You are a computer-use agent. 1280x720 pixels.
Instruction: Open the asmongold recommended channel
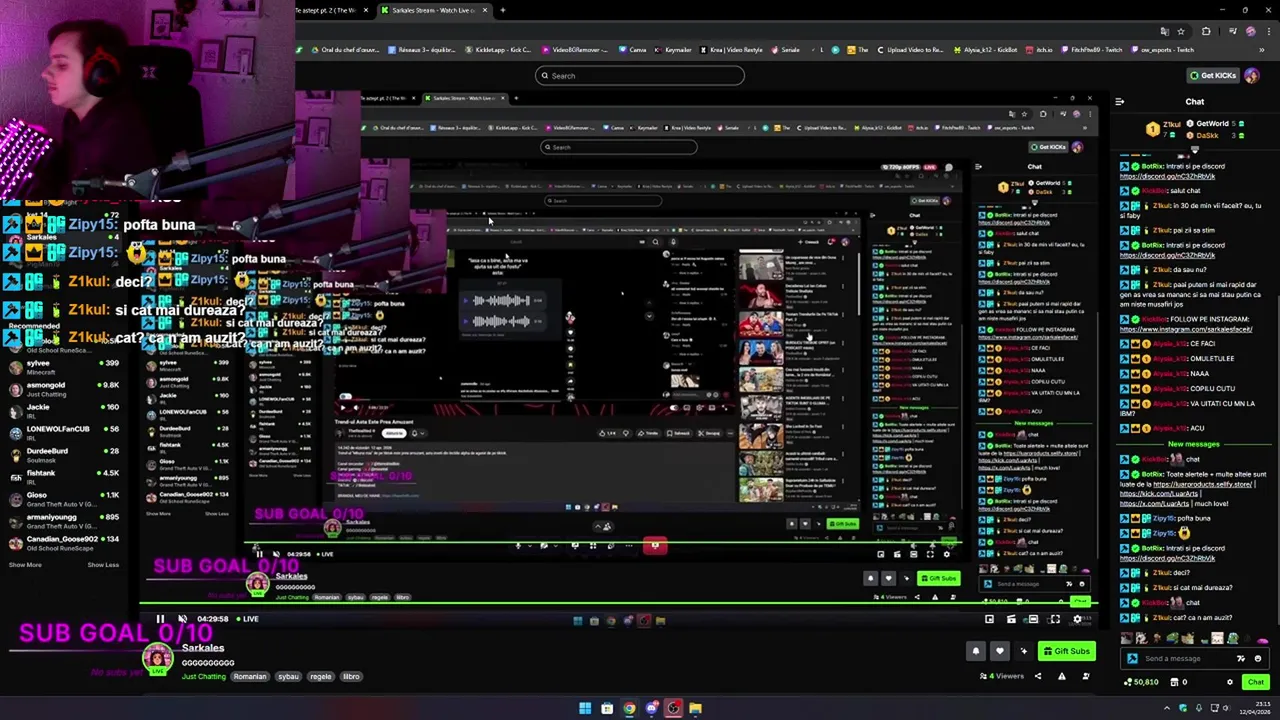coord(64,389)
